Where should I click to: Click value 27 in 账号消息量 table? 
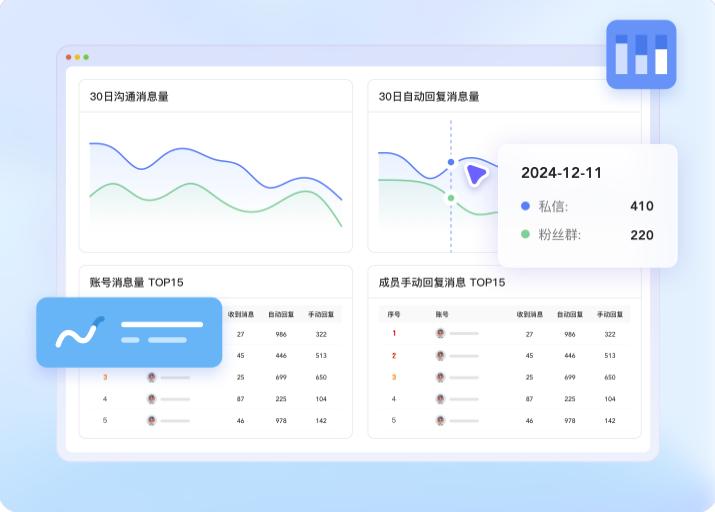pos(241,334)
